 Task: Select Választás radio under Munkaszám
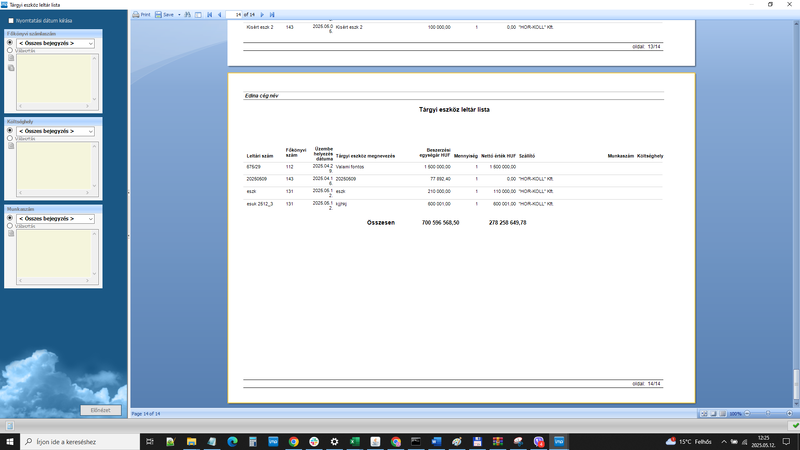click(x=10, y=226)
